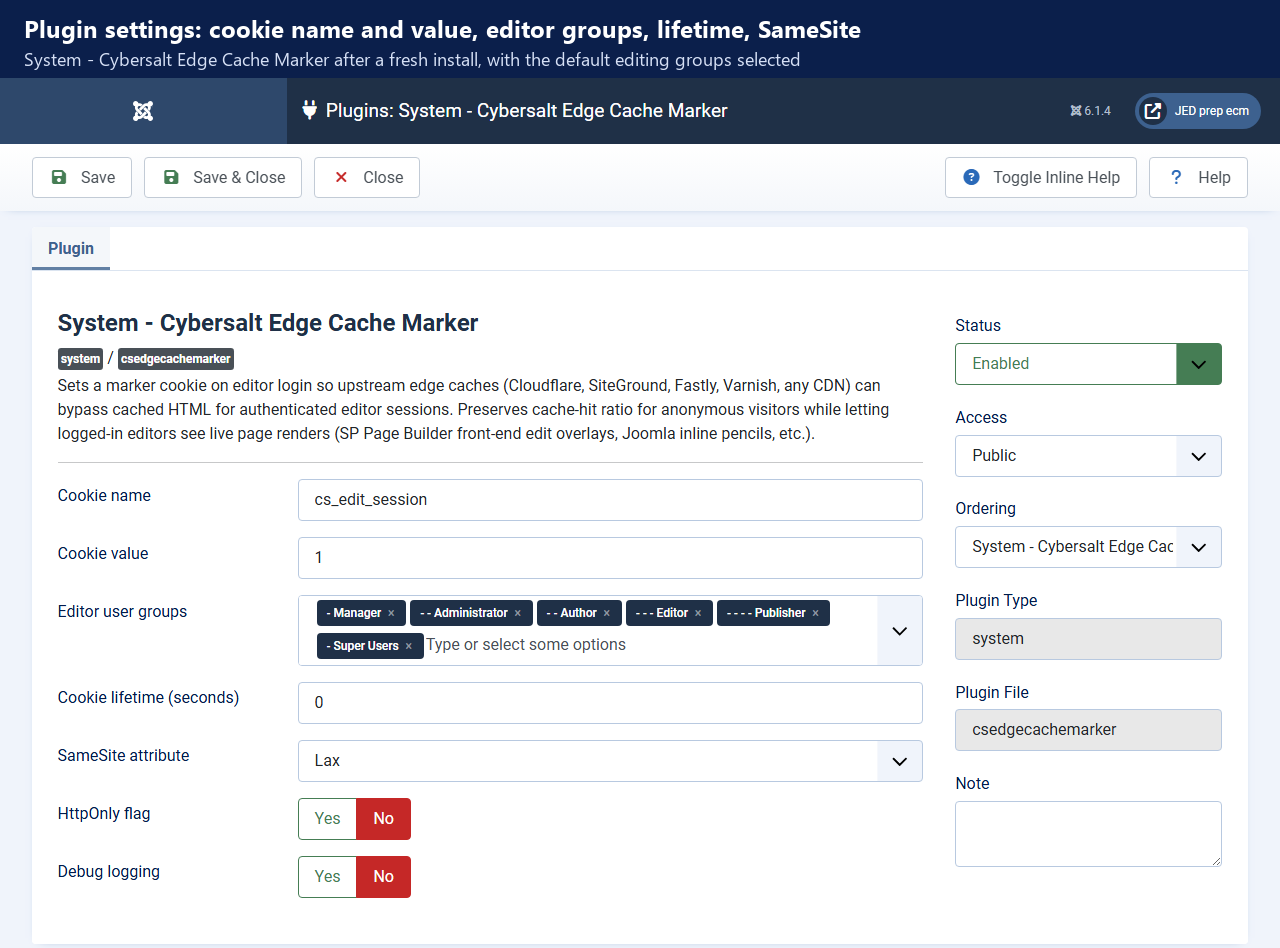Set Debug logging to Yes
Image resolution: width=1280 pixels, height=948 pixels.
pos(328,877)
